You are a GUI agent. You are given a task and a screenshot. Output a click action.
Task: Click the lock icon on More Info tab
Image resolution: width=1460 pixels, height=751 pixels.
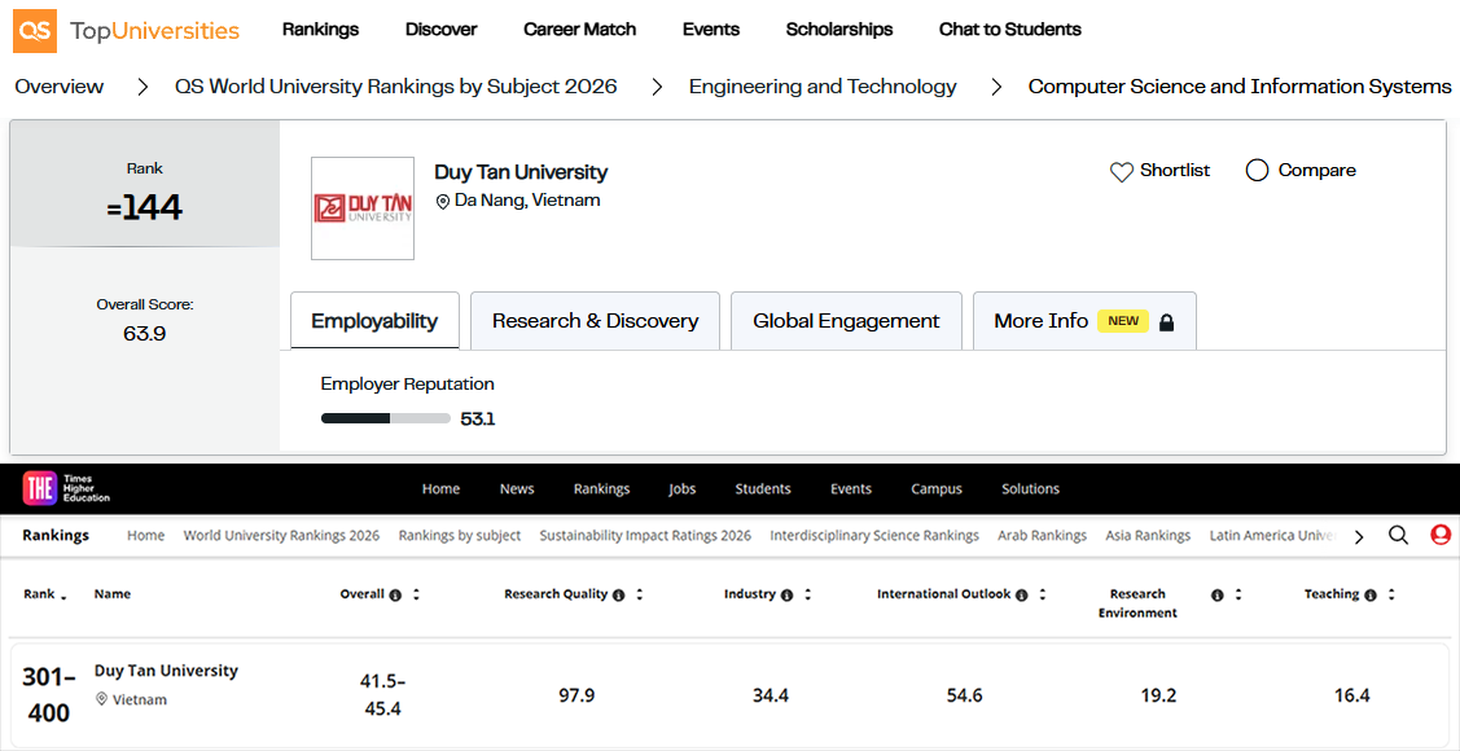point(1166,322)
